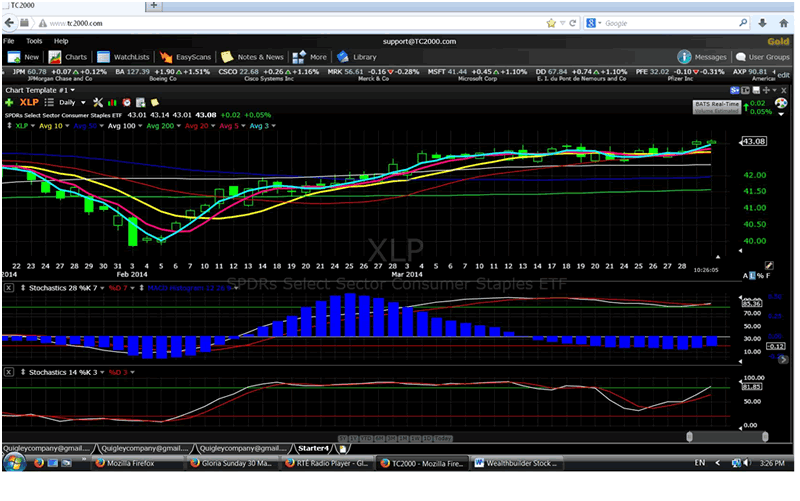
Task: Close the Stochastics 14 indicator pane
Action: 8,371
